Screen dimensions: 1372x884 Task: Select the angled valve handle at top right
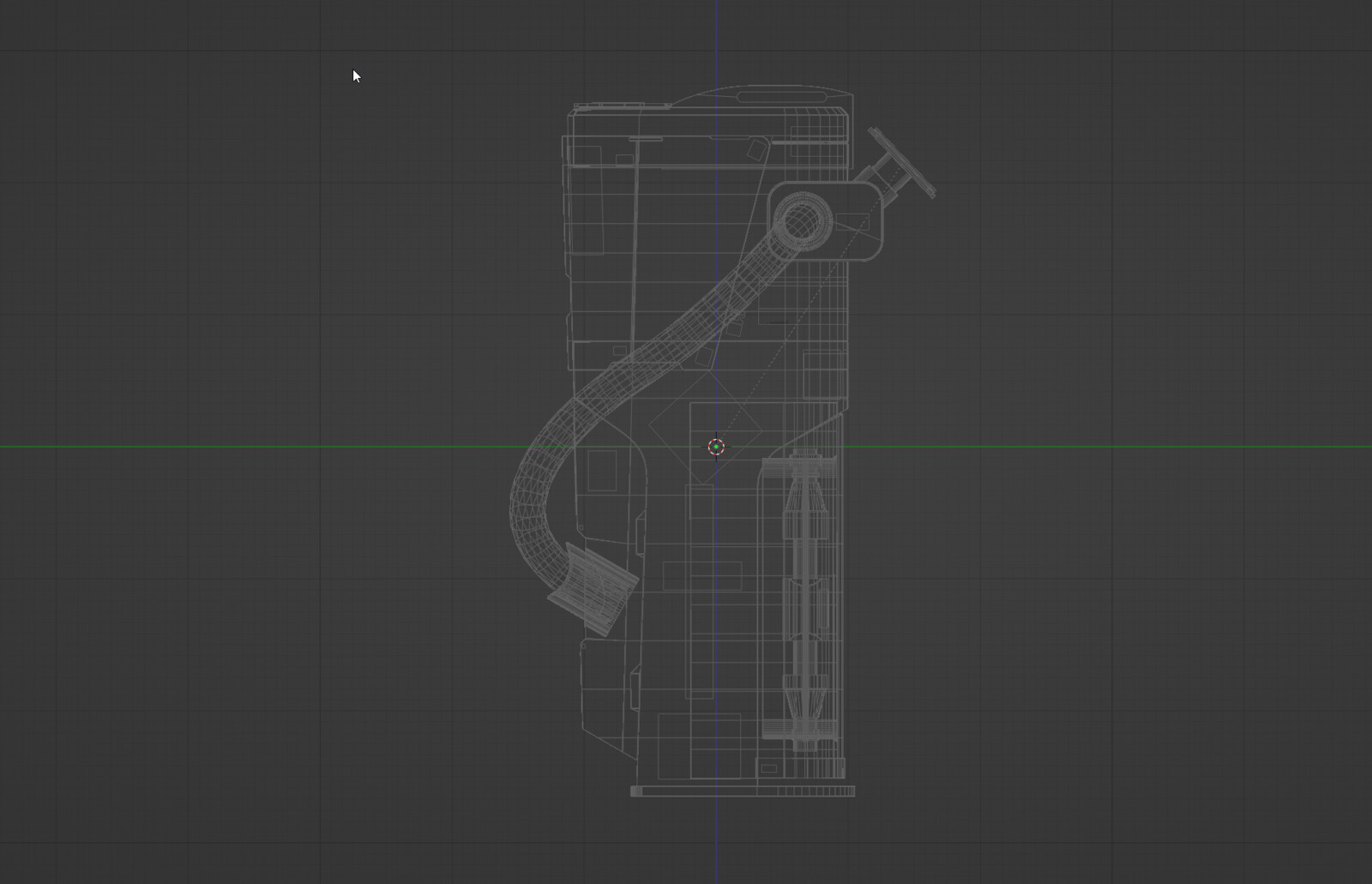click(896, 167)
